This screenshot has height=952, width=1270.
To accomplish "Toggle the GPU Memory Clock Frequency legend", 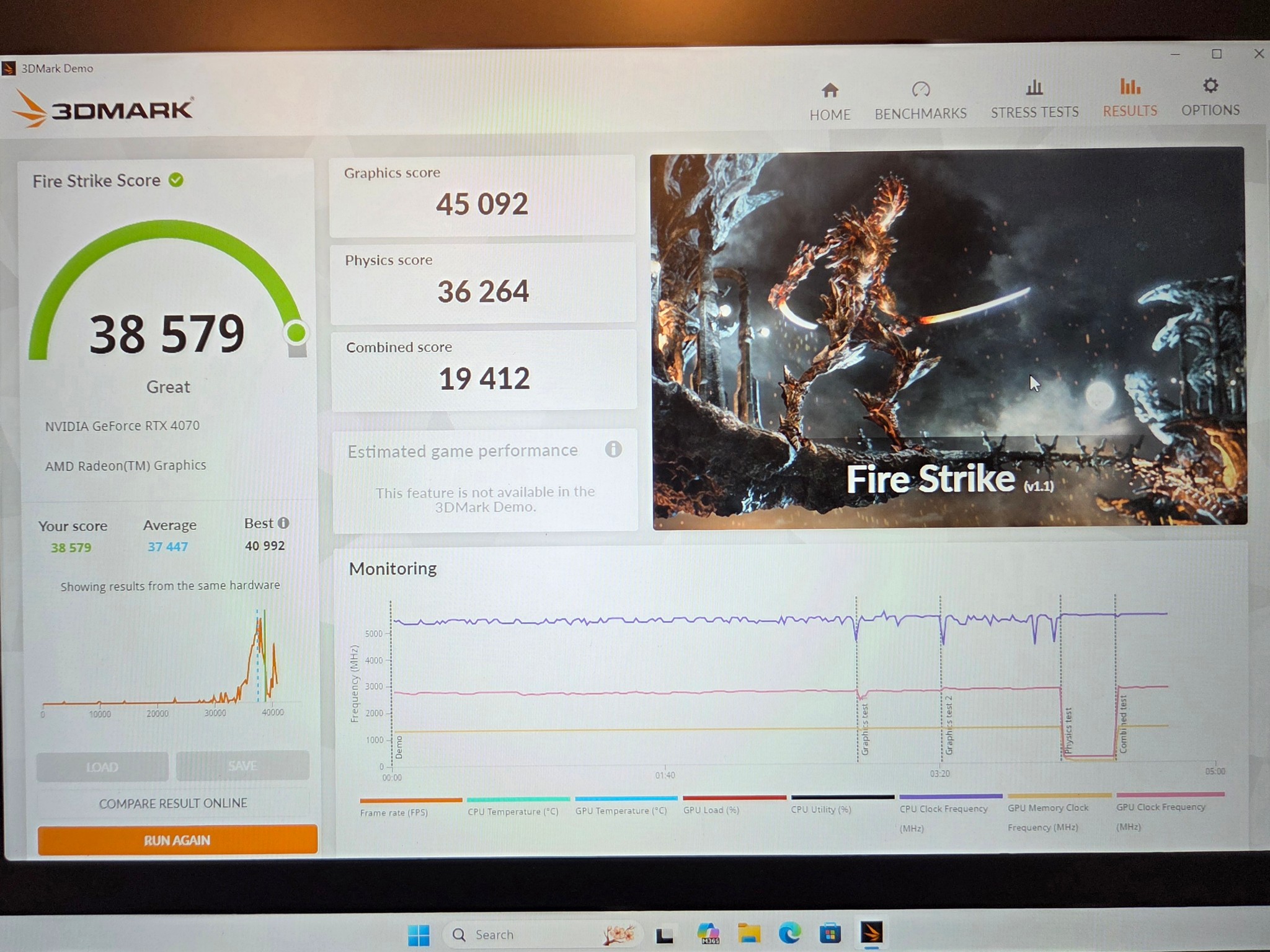I will (x=1059, y=812).
